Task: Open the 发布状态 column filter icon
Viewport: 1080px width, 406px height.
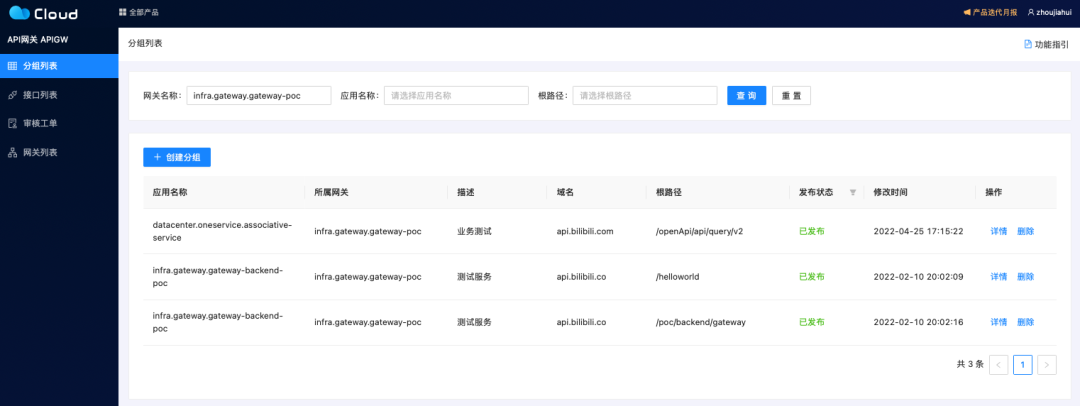Action: 853,192
